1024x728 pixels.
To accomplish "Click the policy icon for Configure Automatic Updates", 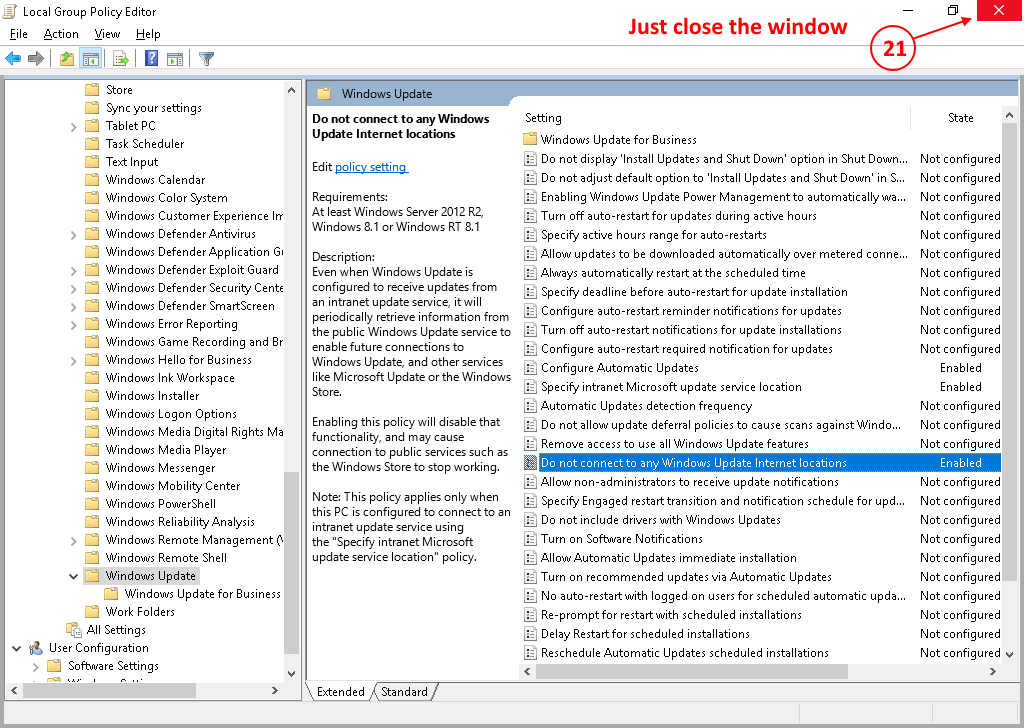I will pyautogui.click(x=530, y=368).
